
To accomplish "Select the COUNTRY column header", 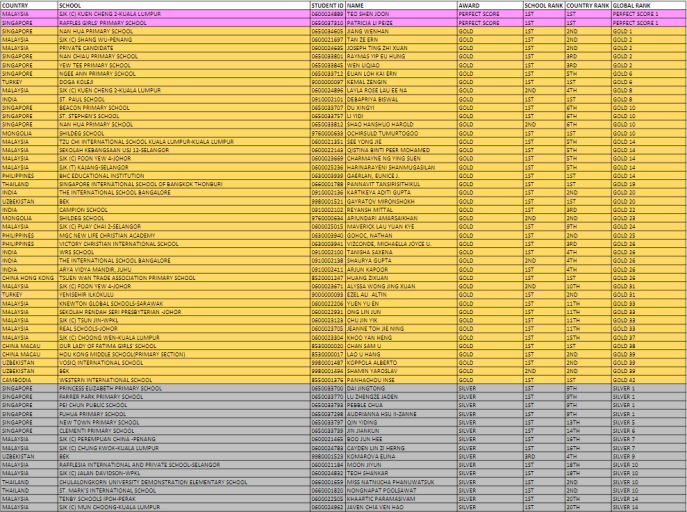I will point(29,6).
